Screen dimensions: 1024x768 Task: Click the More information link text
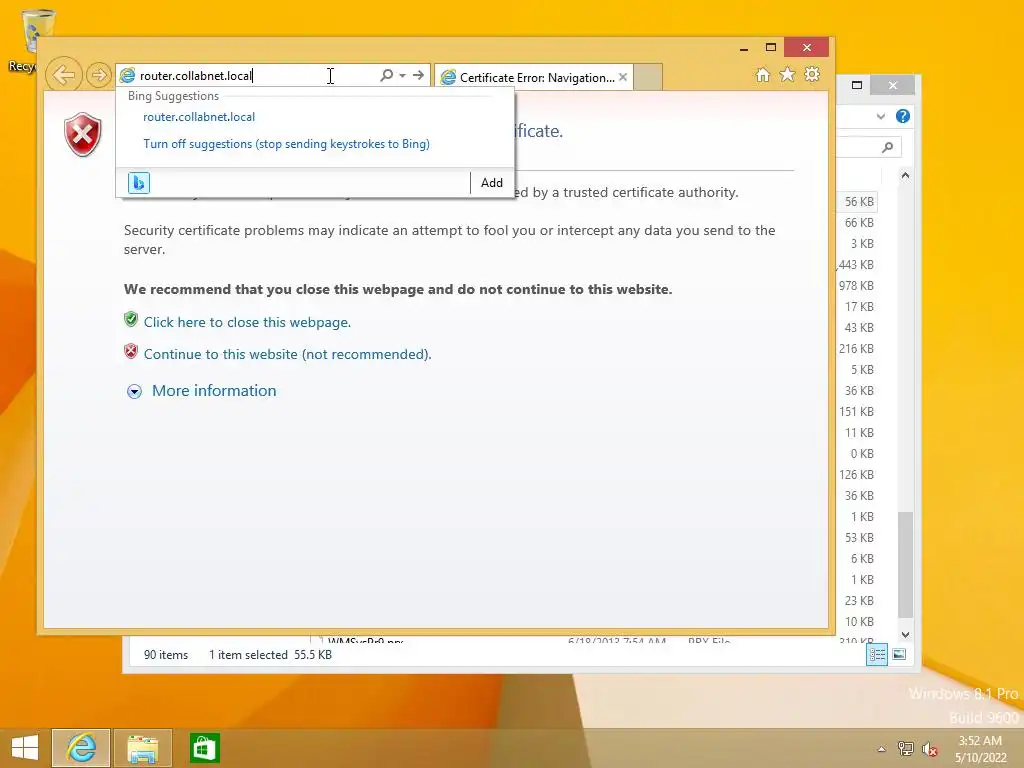point(214,391)
